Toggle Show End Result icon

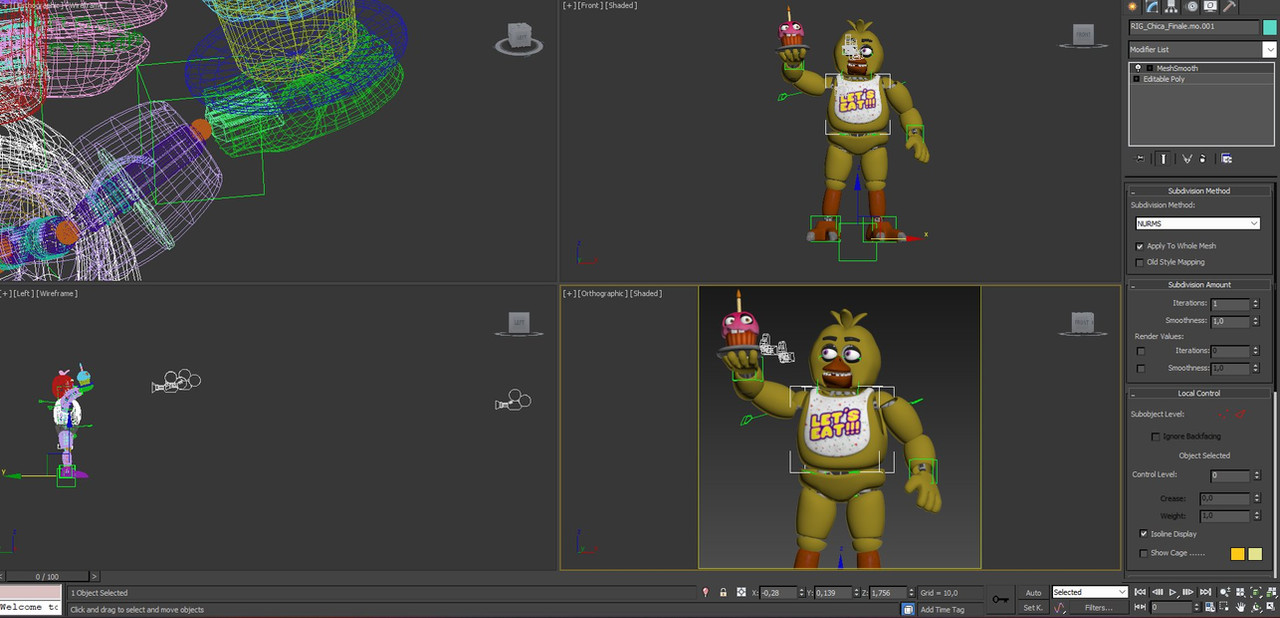tap(1164, 159)
